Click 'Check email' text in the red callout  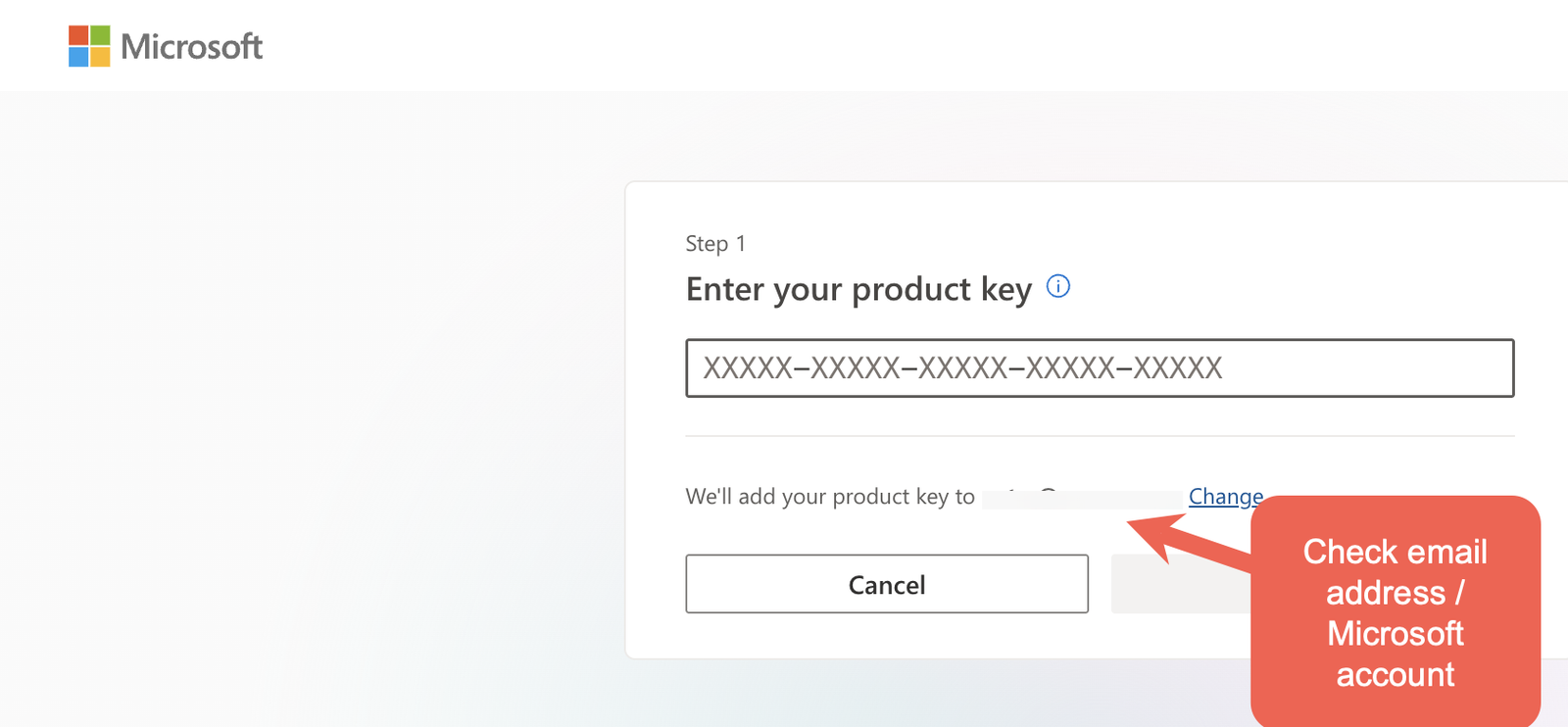(1395, 552)
